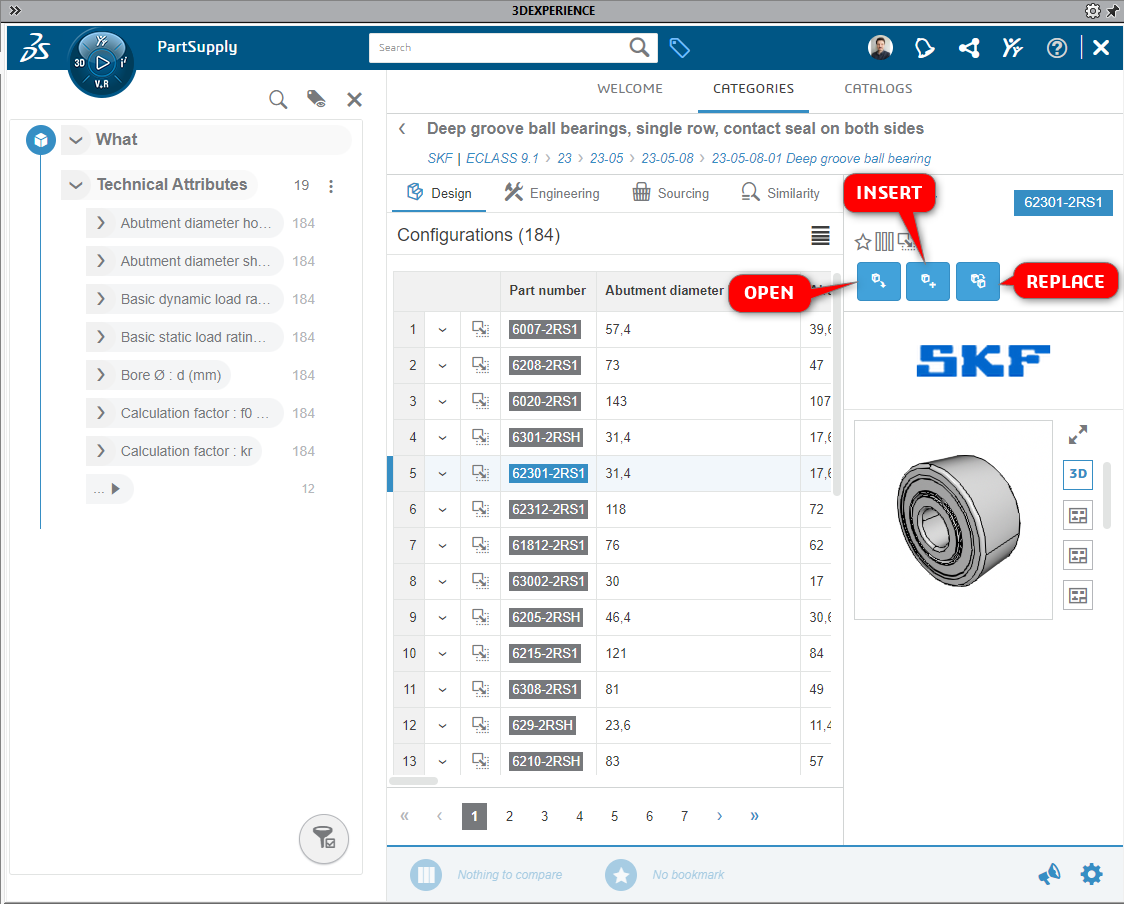Open the notifications icon in the top bar
This screenshot has height=904, width=1124.
point(925,48)
